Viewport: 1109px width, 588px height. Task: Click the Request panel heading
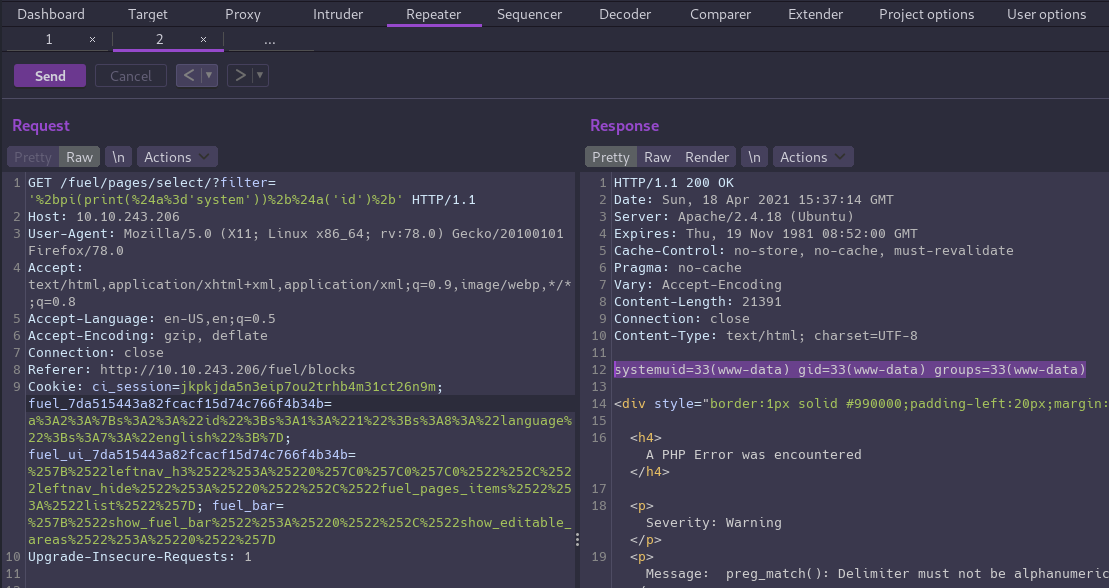[x=41, y=125]
